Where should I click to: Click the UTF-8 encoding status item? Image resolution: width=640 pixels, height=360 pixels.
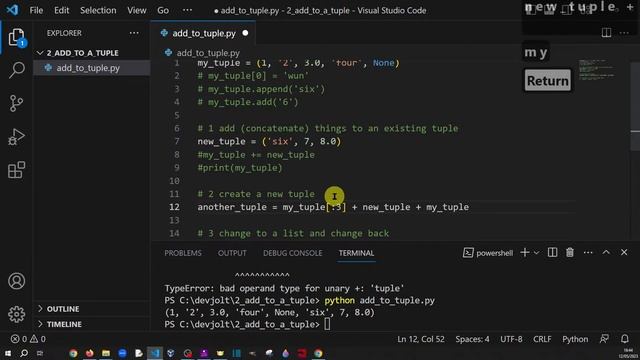[x=511, y=339]
